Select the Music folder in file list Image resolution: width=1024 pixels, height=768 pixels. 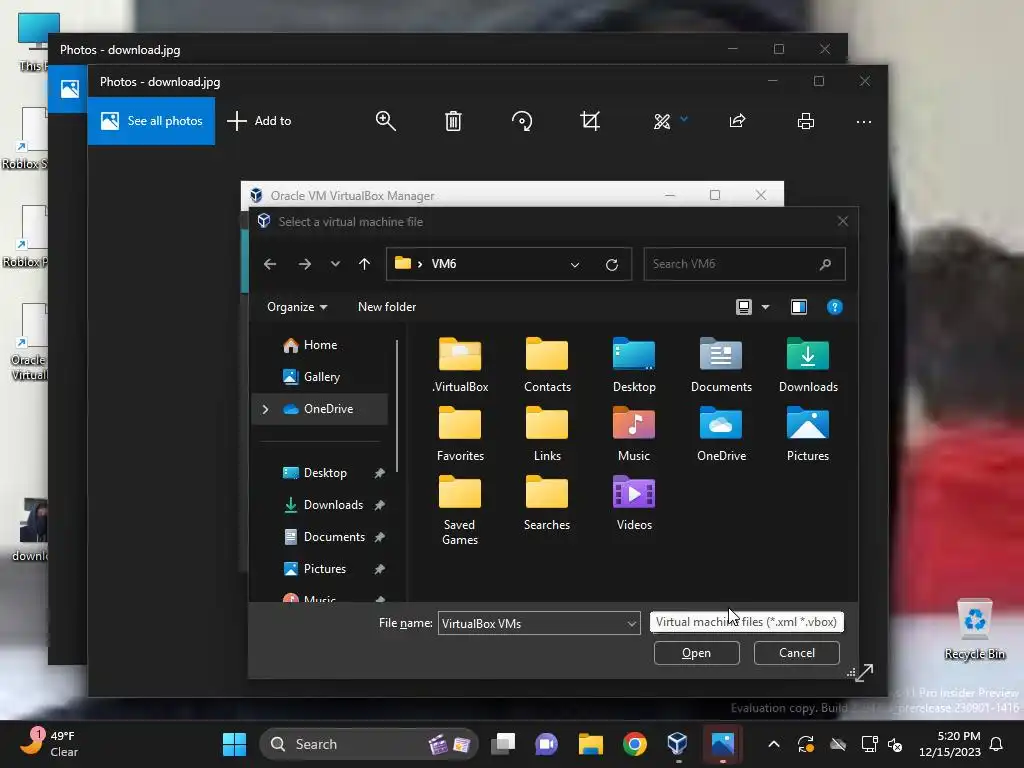pos(634,434)
